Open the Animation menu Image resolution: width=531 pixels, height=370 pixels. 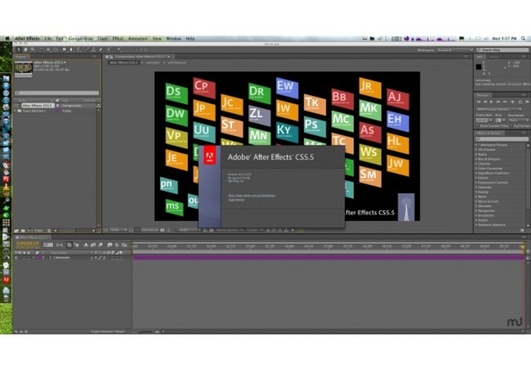click(x=138, y=39)
